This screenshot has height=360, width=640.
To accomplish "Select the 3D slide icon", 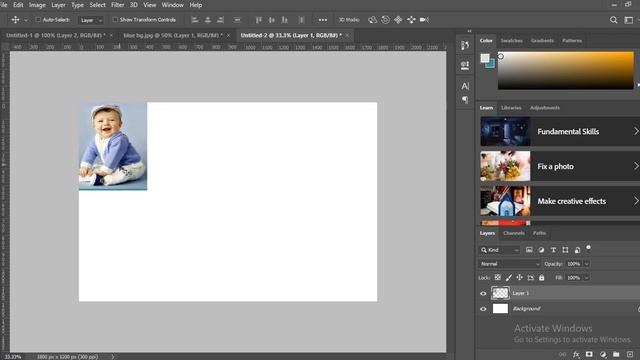I will coord(411,20).
